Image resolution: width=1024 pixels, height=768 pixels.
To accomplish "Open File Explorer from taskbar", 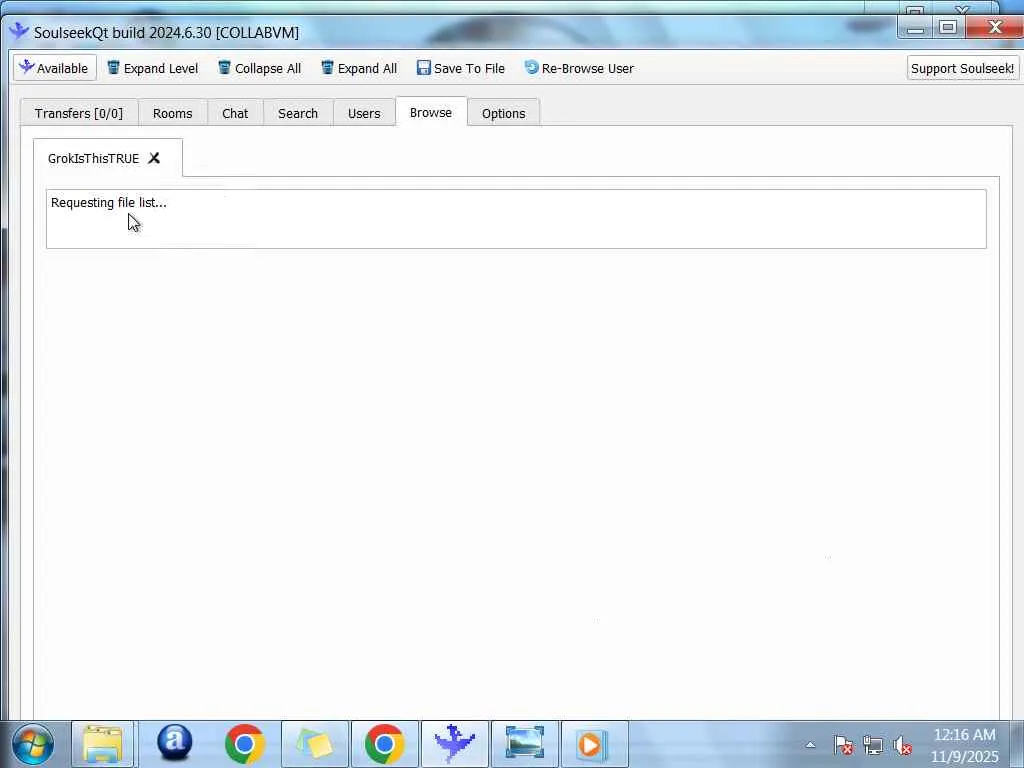I will click(x=103, y=744).
